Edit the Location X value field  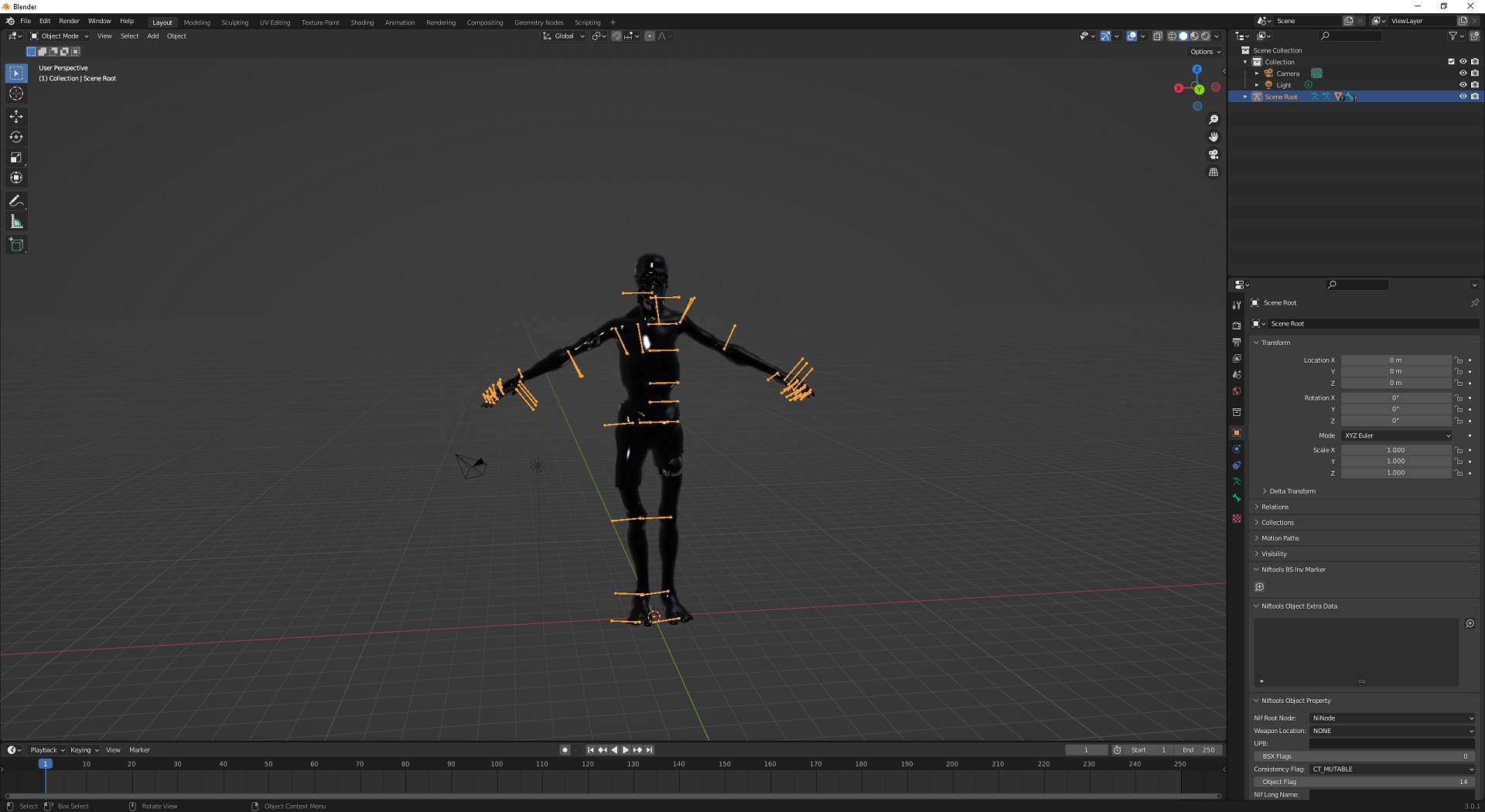tap(1396, 360)
